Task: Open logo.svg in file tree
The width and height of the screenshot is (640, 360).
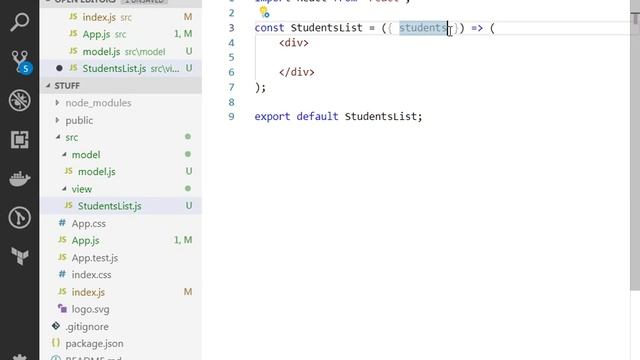Action: (121, 309)
